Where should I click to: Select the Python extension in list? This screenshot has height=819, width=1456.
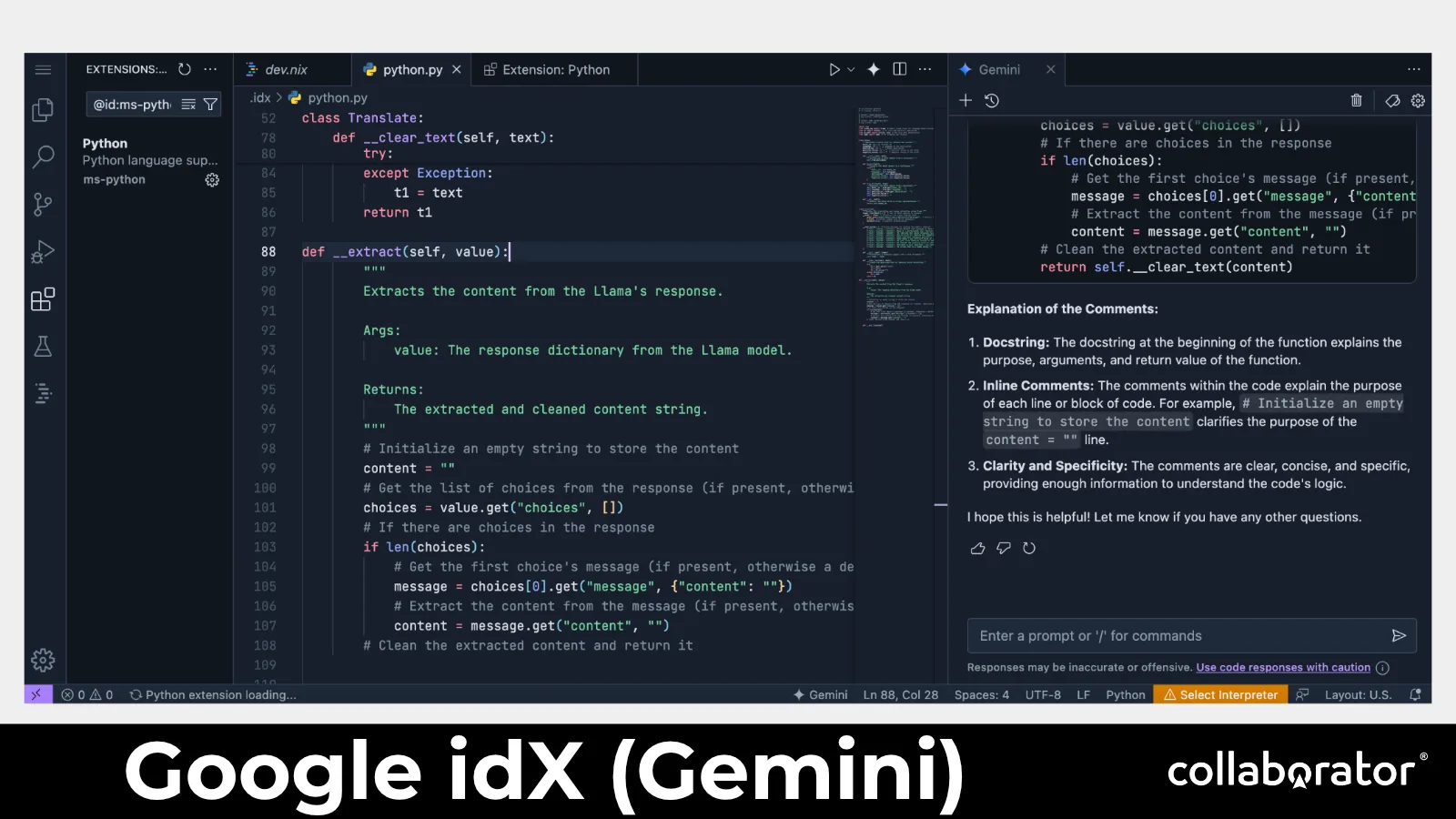[x=151, y=161]
